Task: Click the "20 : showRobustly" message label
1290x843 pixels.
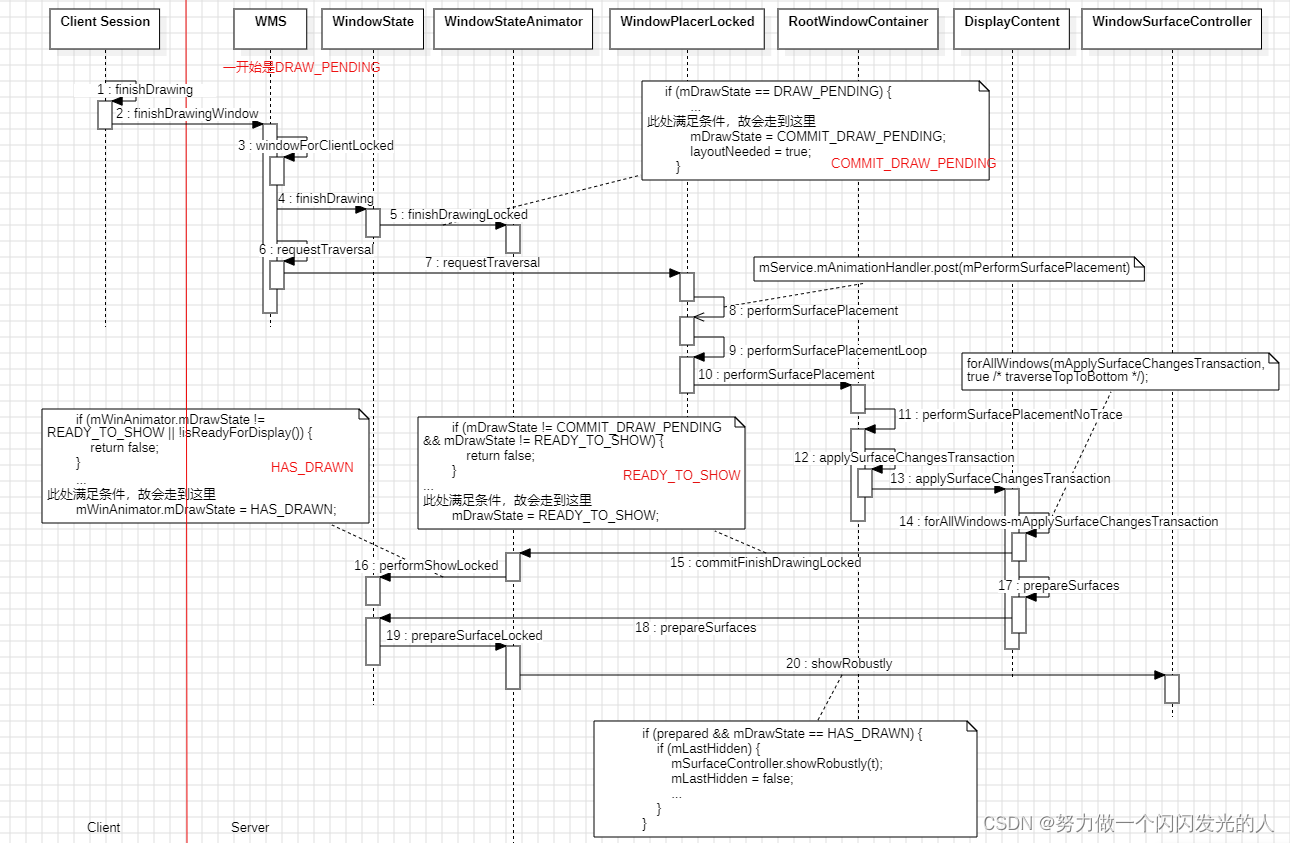Action: click(x=838, y=663)
